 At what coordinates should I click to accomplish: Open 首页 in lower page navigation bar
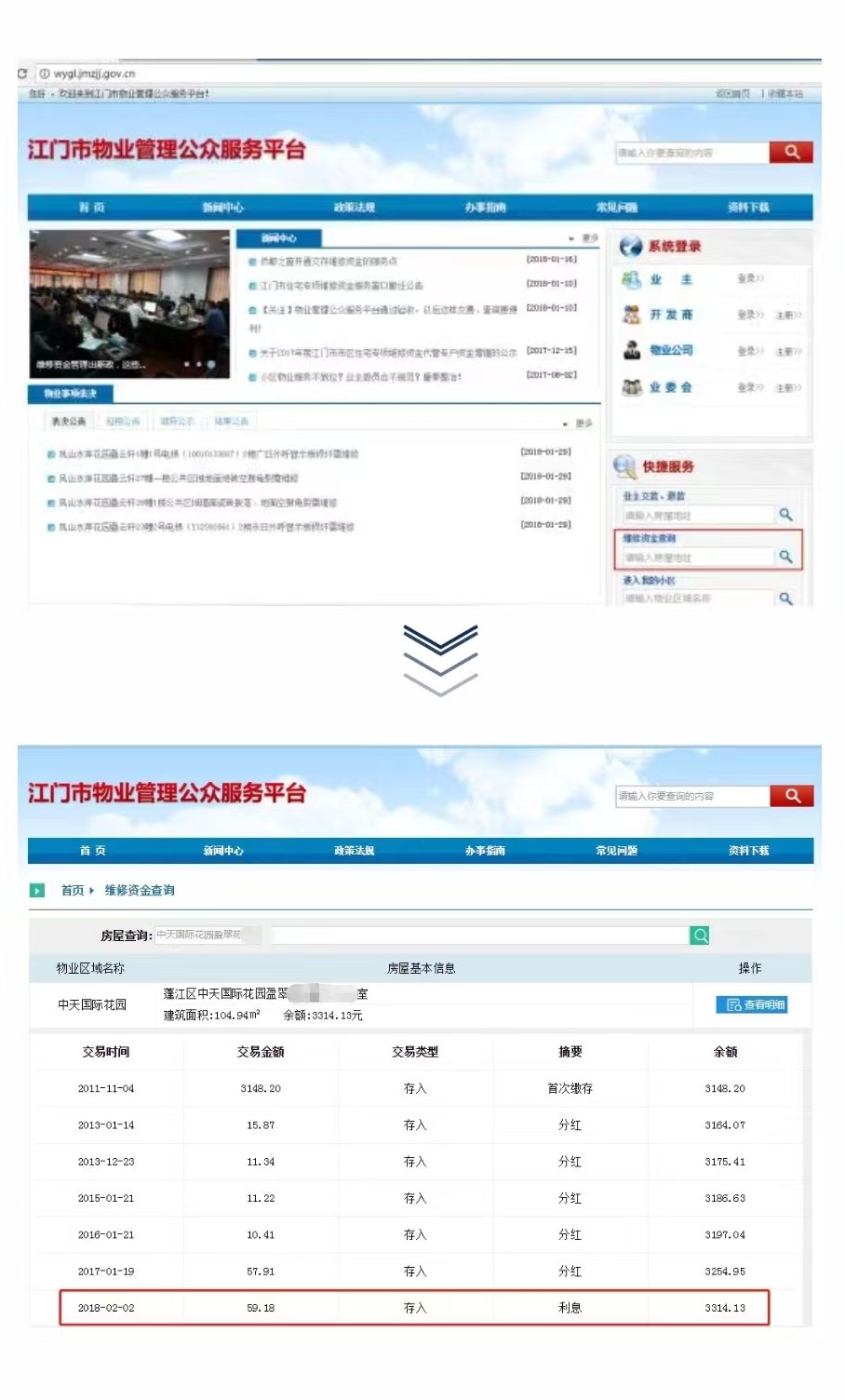point(92,850)
